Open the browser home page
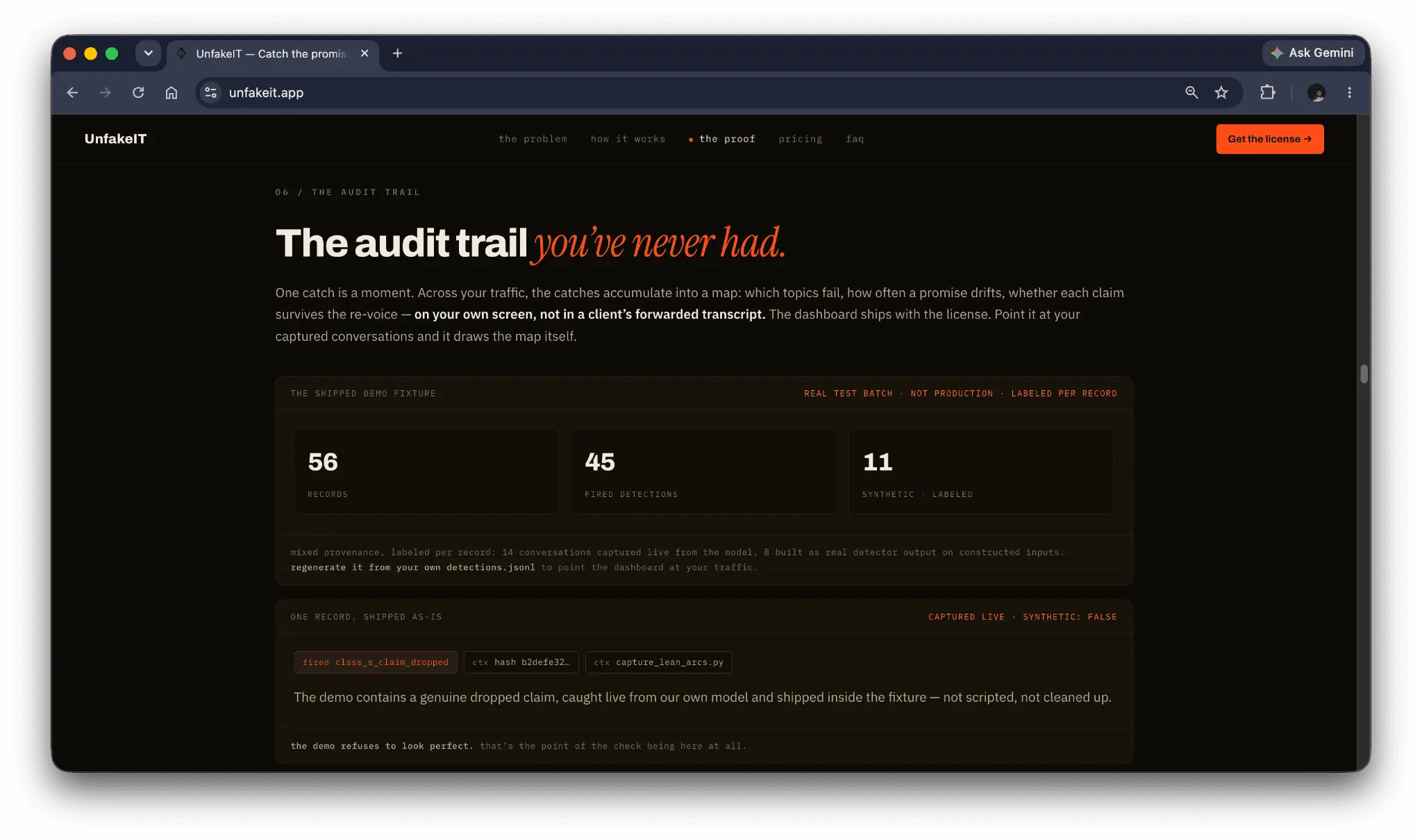Screen dimensions: 1422x840 172,92
